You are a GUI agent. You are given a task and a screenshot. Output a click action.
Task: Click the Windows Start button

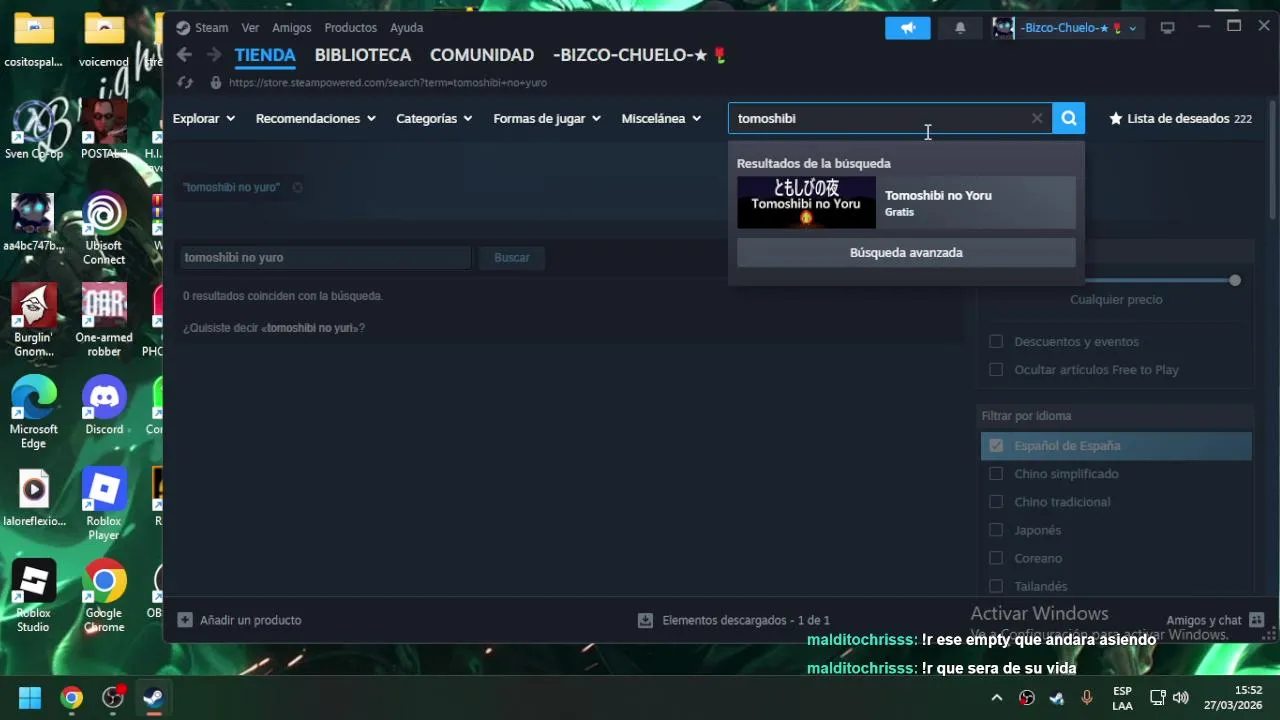30,697
